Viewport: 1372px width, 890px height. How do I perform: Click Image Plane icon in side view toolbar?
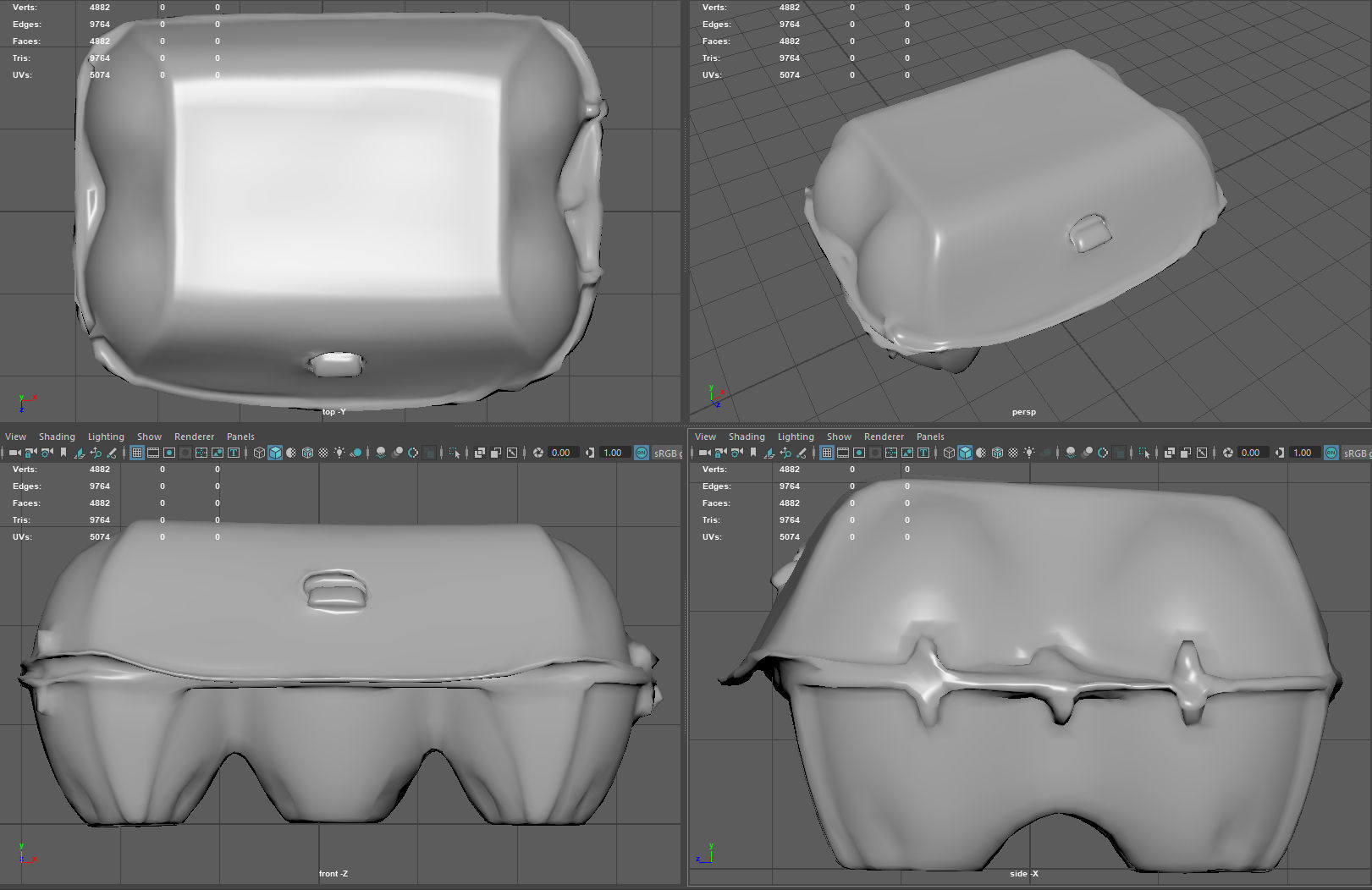pos(769,453)
